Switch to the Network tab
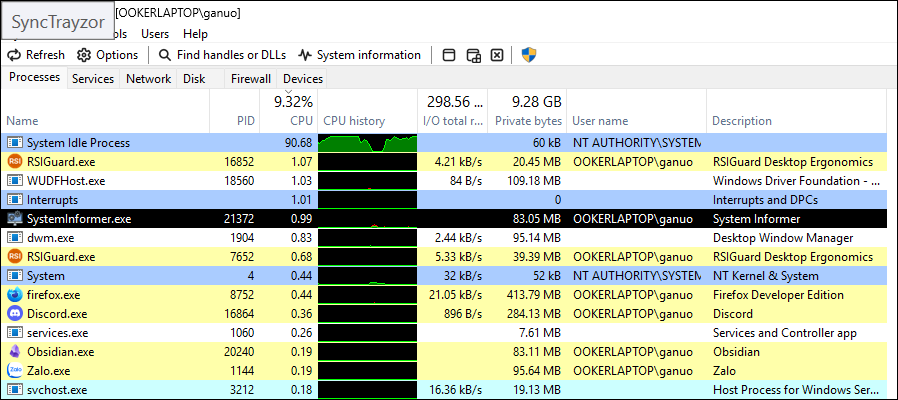898x400 pixels. coord(148,79)
